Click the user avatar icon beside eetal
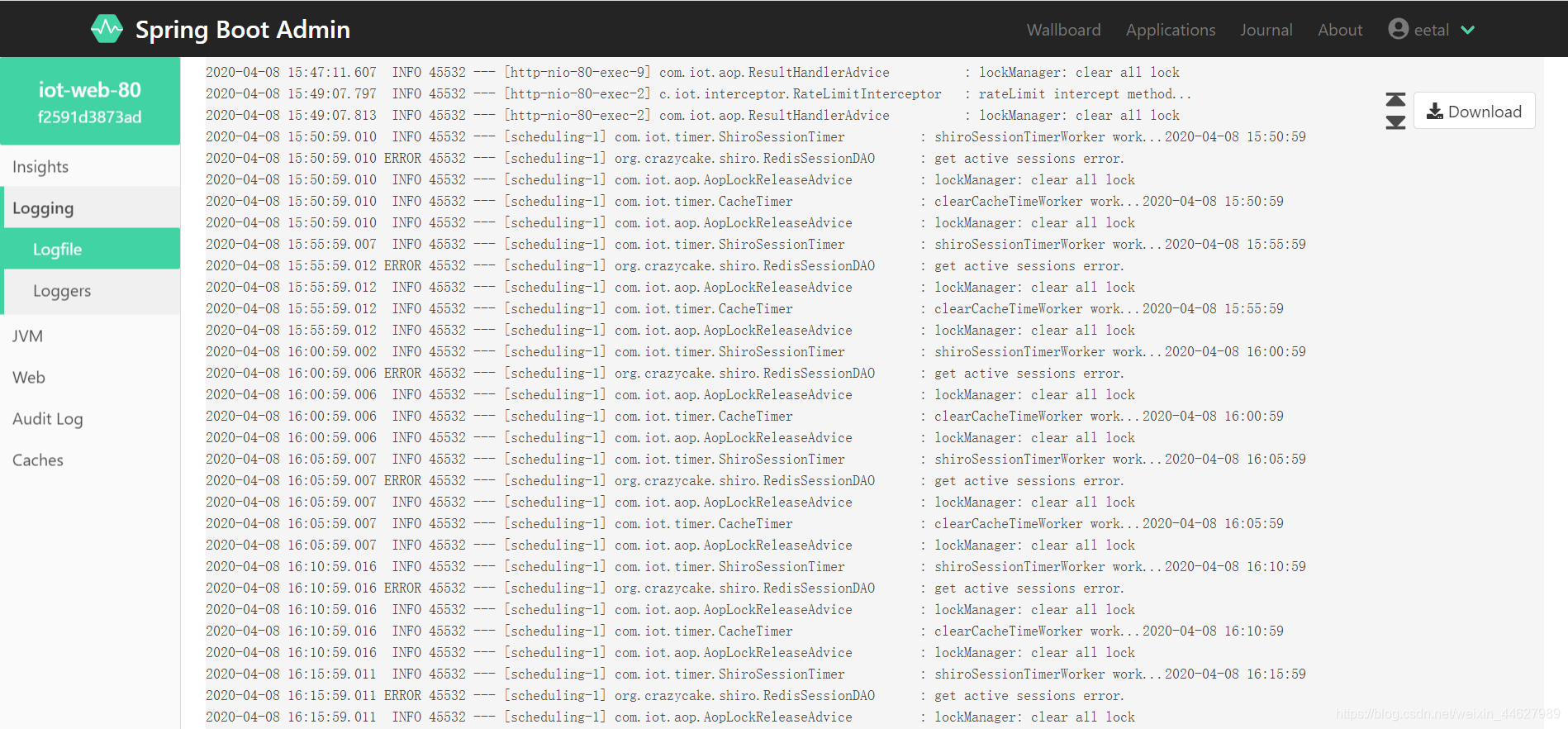The height and width of the screenshot is (729, 1568). coord(1398,29)
